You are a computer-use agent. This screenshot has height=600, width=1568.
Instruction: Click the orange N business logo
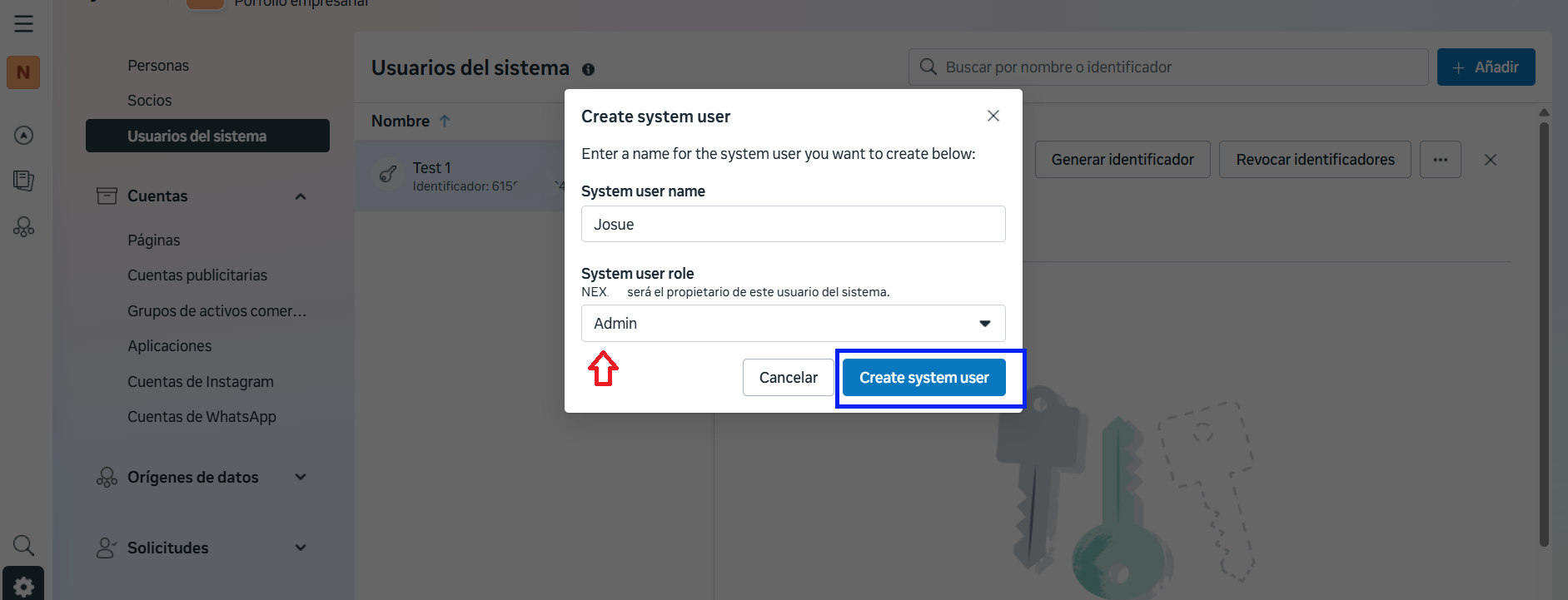click(23, 72)
